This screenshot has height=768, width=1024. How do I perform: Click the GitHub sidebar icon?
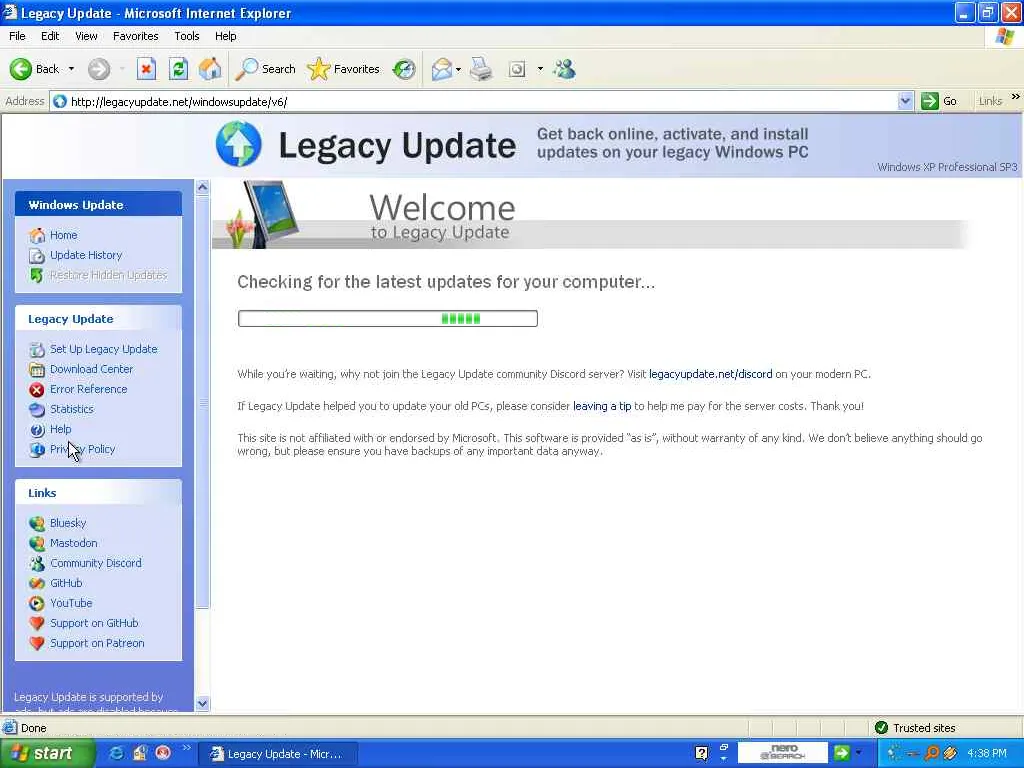[37, 583]
